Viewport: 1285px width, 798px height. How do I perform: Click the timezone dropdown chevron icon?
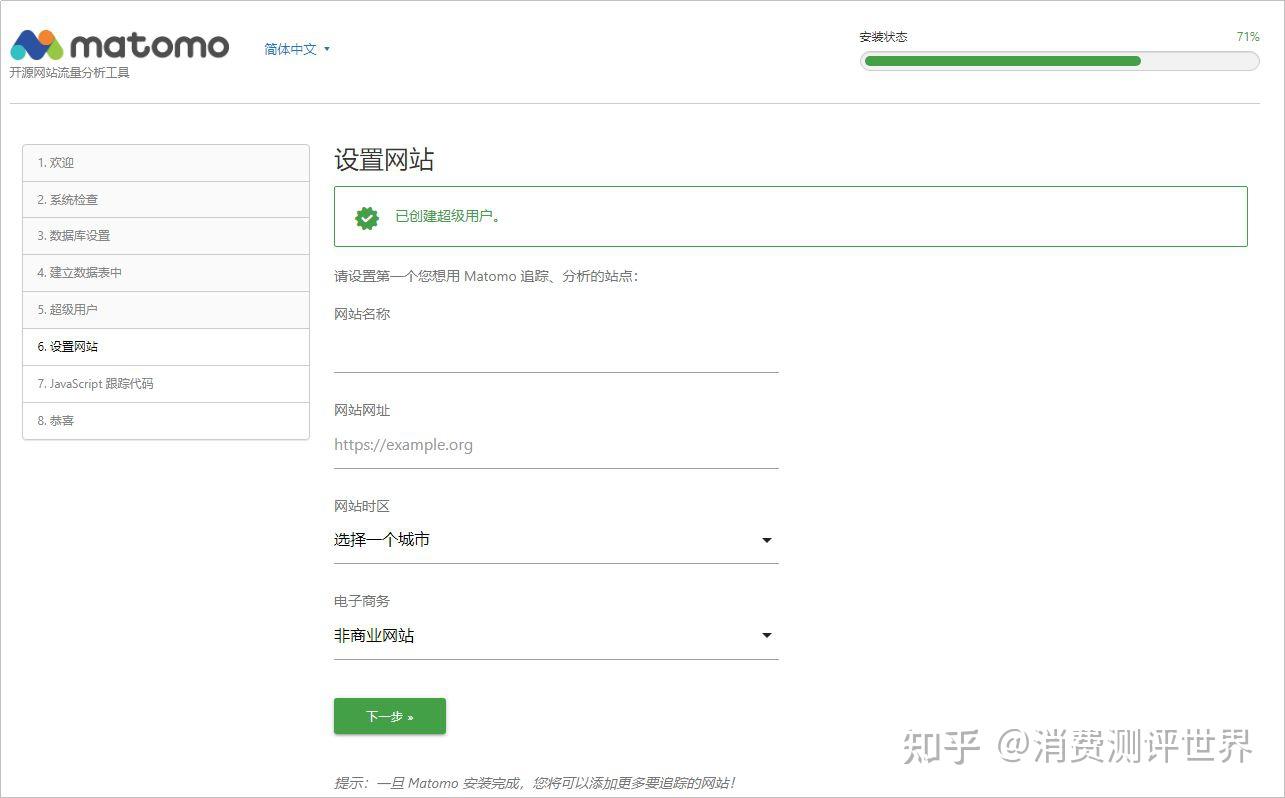(x=767, y=540)
